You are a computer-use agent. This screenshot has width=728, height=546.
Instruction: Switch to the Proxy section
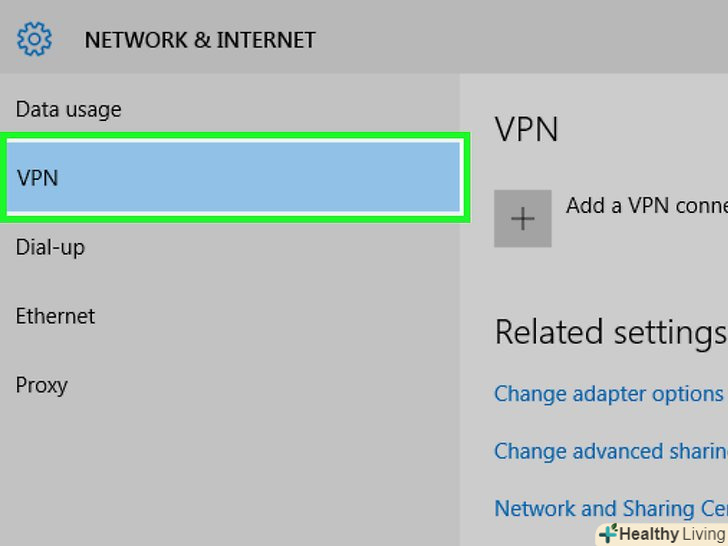coord(42,385)
